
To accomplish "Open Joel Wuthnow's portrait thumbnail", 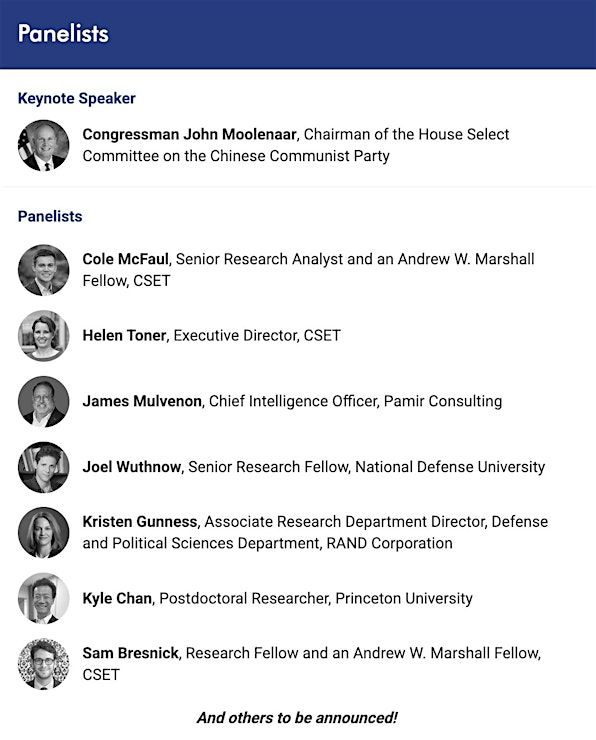I will click(43, 467).
